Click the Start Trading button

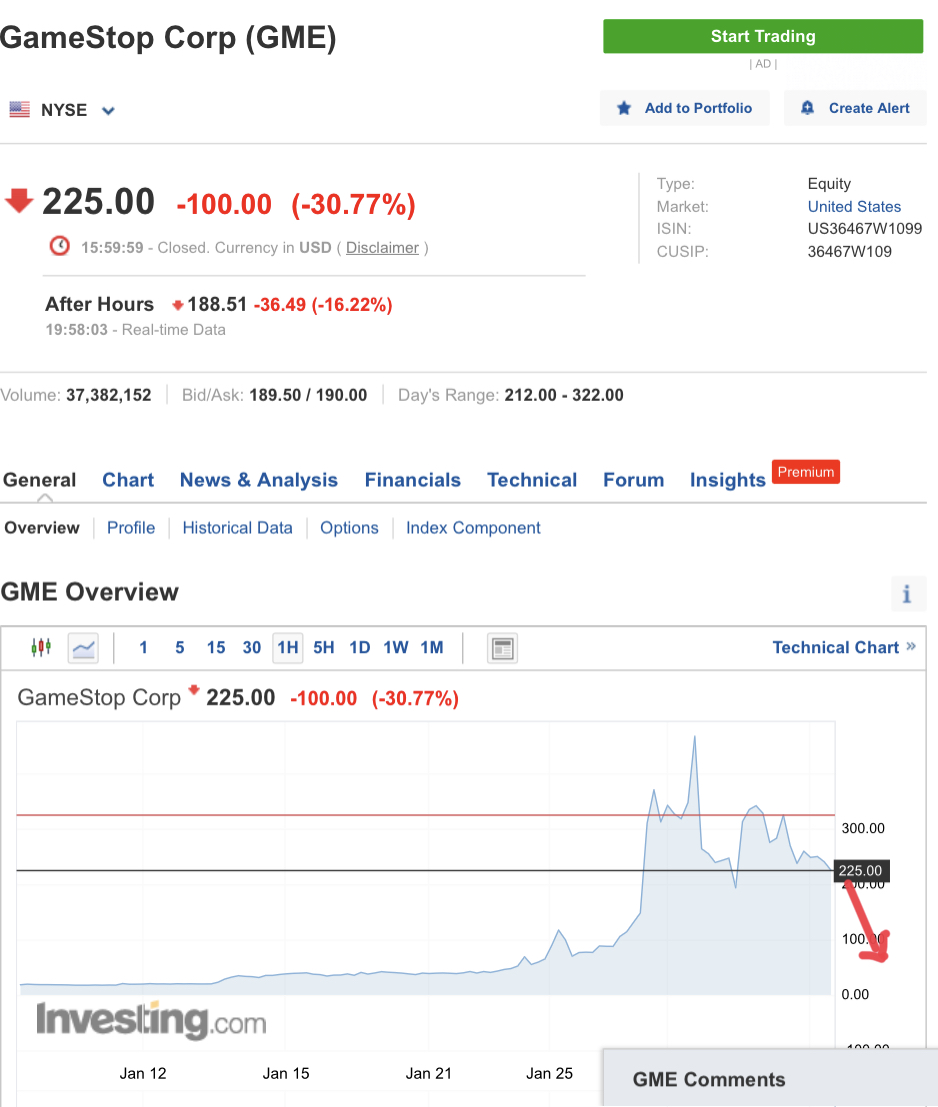point(763,36)
